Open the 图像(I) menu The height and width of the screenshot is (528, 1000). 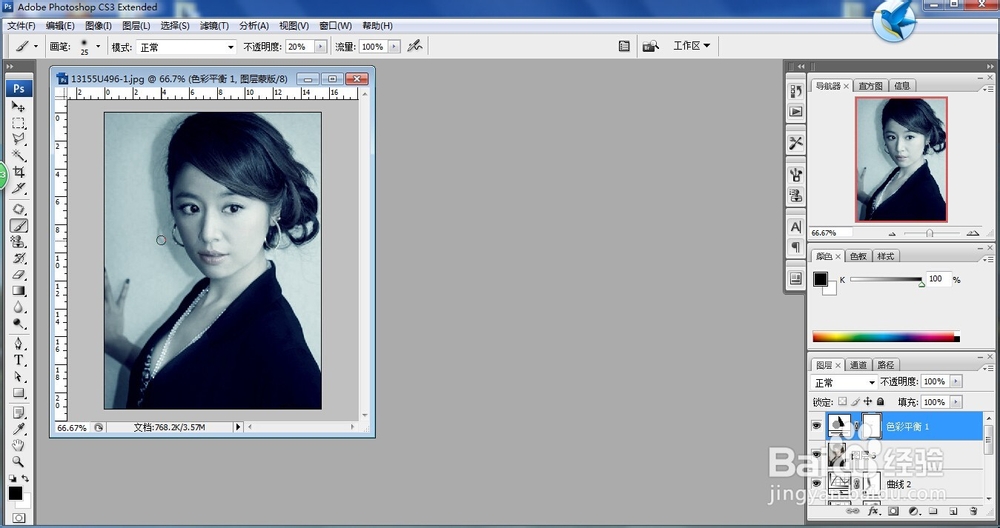98,26
